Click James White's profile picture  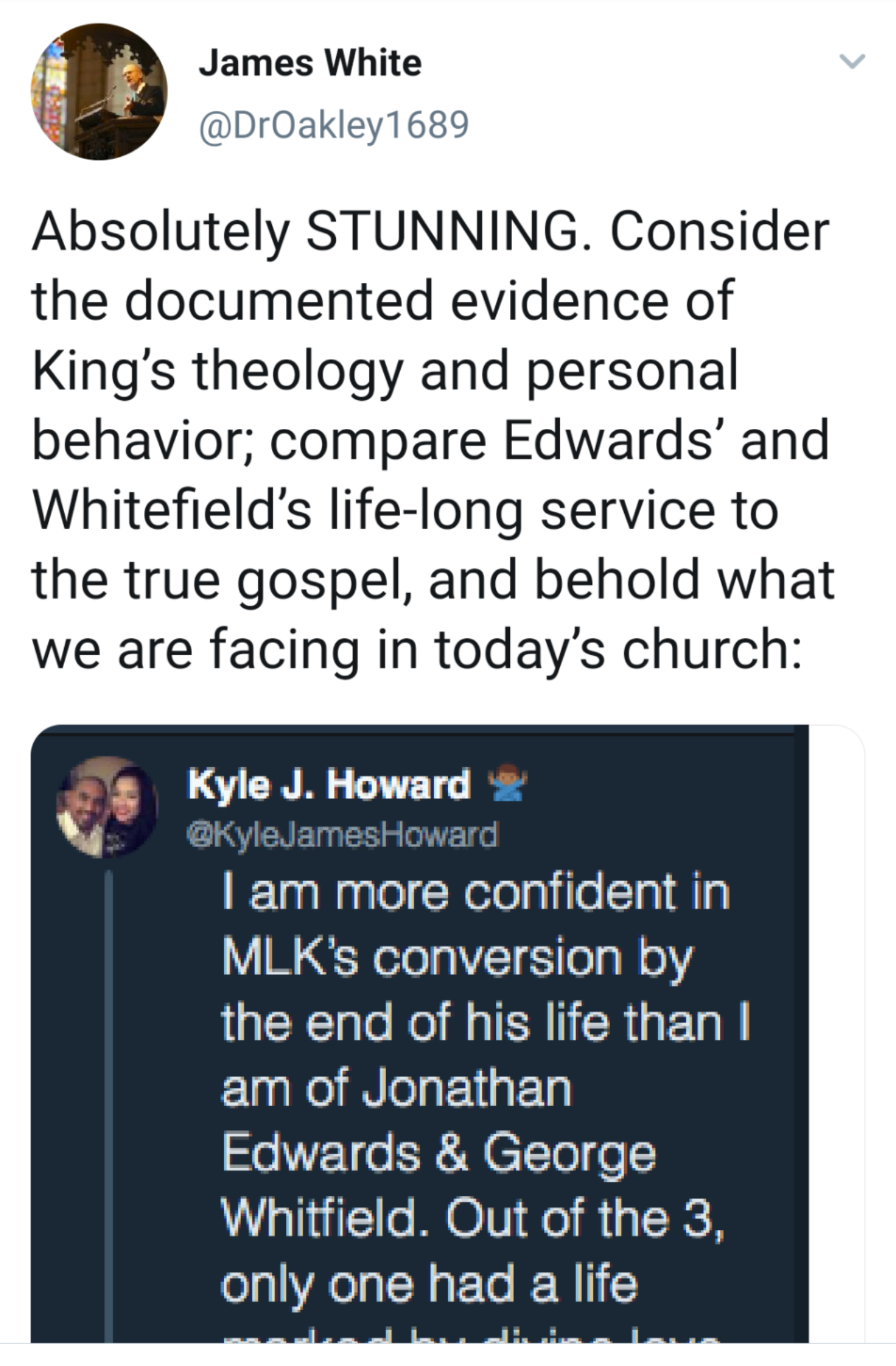pos(99,91)
